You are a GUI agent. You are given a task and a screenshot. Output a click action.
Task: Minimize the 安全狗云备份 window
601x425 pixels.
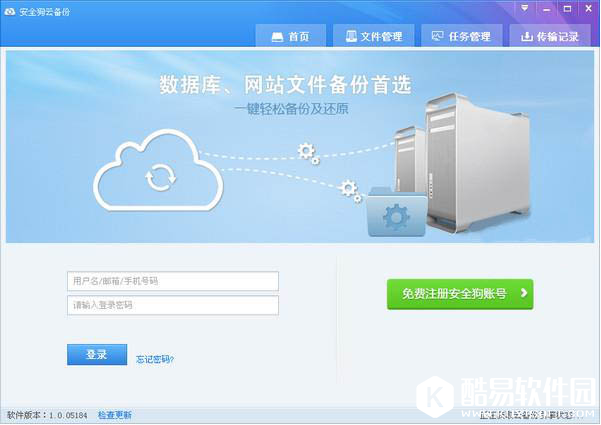(546, 9)
